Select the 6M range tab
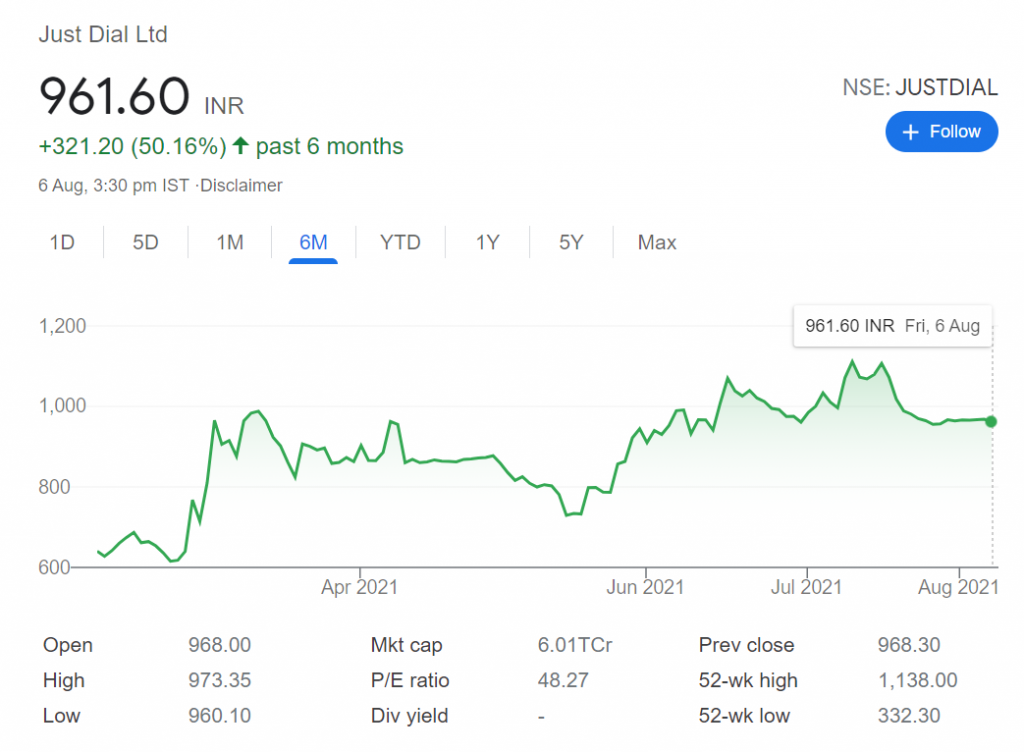The width and height of the screenshot is (1024, 752). (313, 242)
